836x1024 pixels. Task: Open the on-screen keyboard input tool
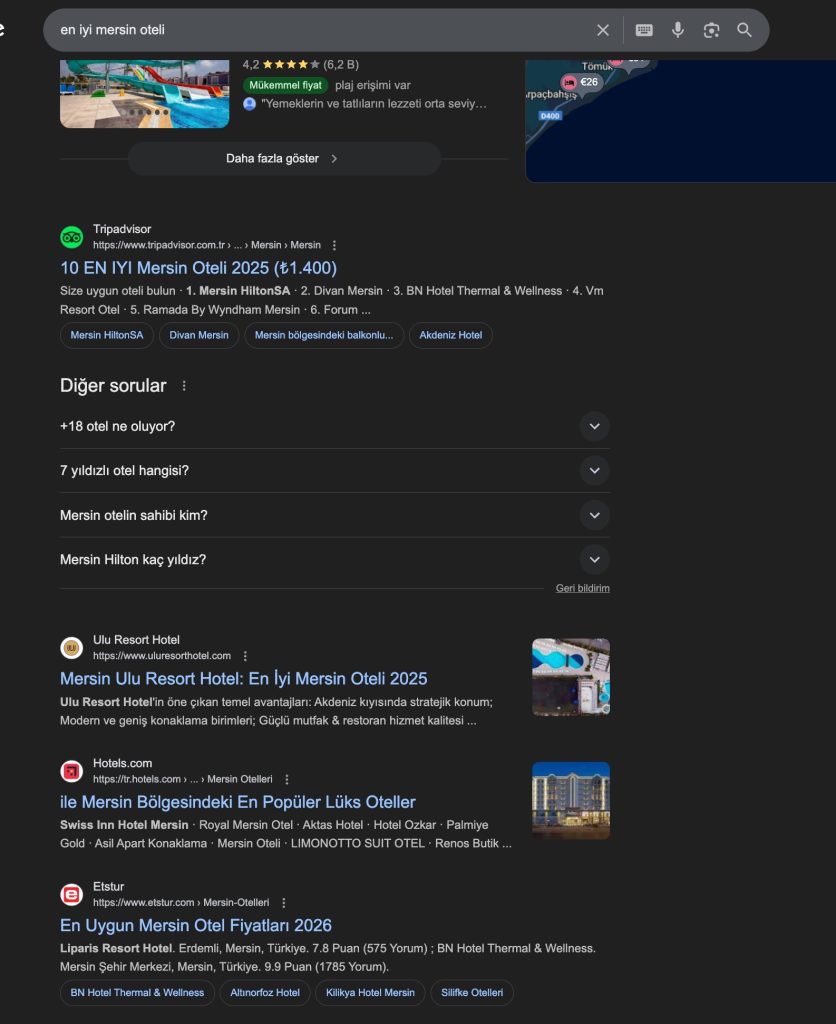coord(644,30)
